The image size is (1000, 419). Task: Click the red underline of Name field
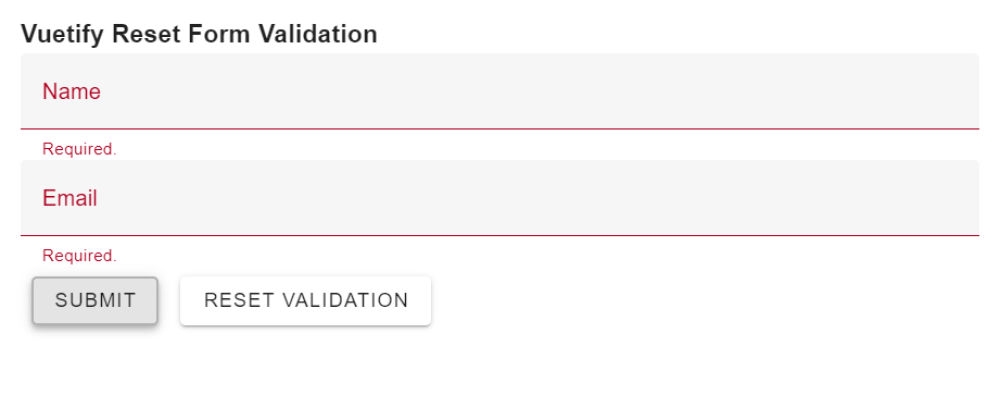(499, 129)
